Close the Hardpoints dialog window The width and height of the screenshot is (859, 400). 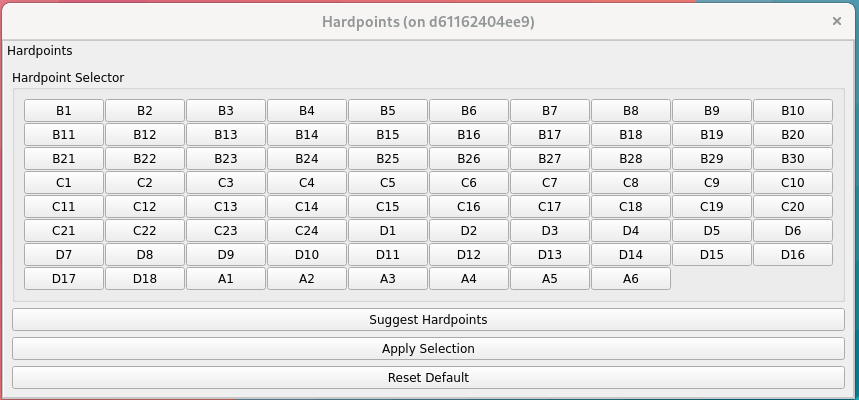coord(836,21)
